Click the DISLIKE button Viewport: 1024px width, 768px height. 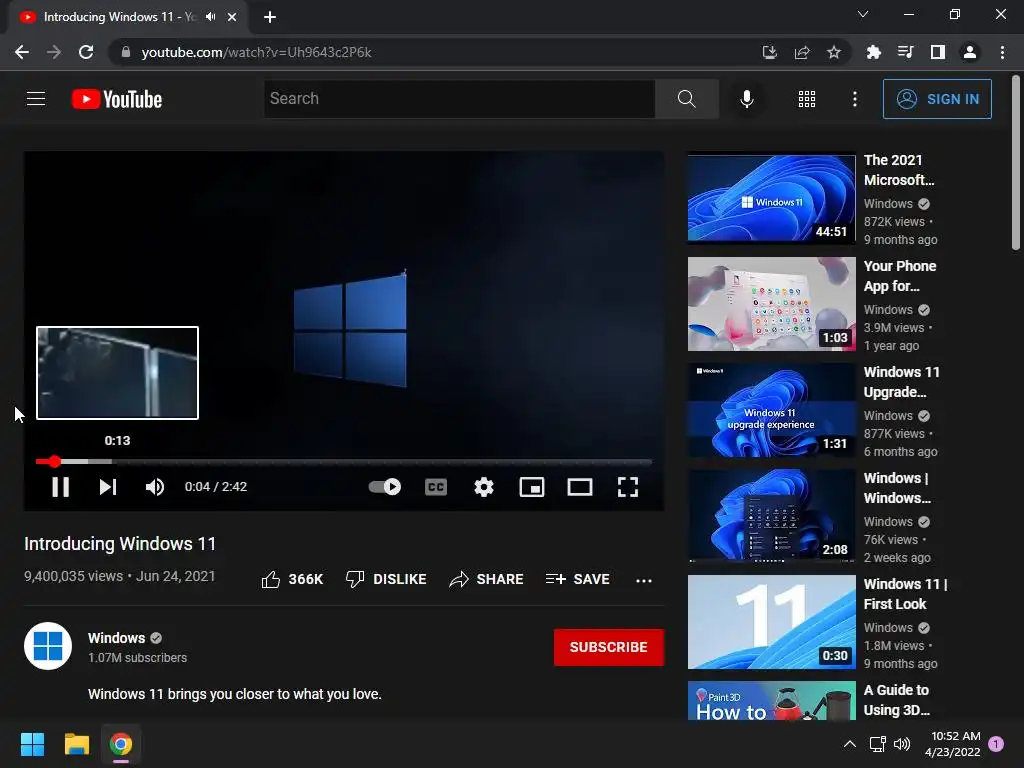(385, 579)
